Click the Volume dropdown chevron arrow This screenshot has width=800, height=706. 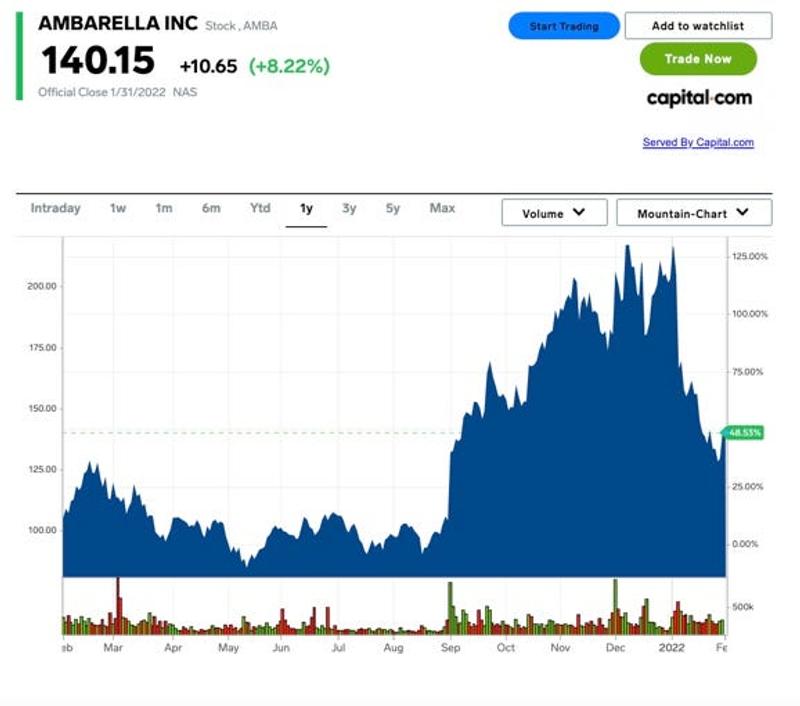tap(579, 212)
